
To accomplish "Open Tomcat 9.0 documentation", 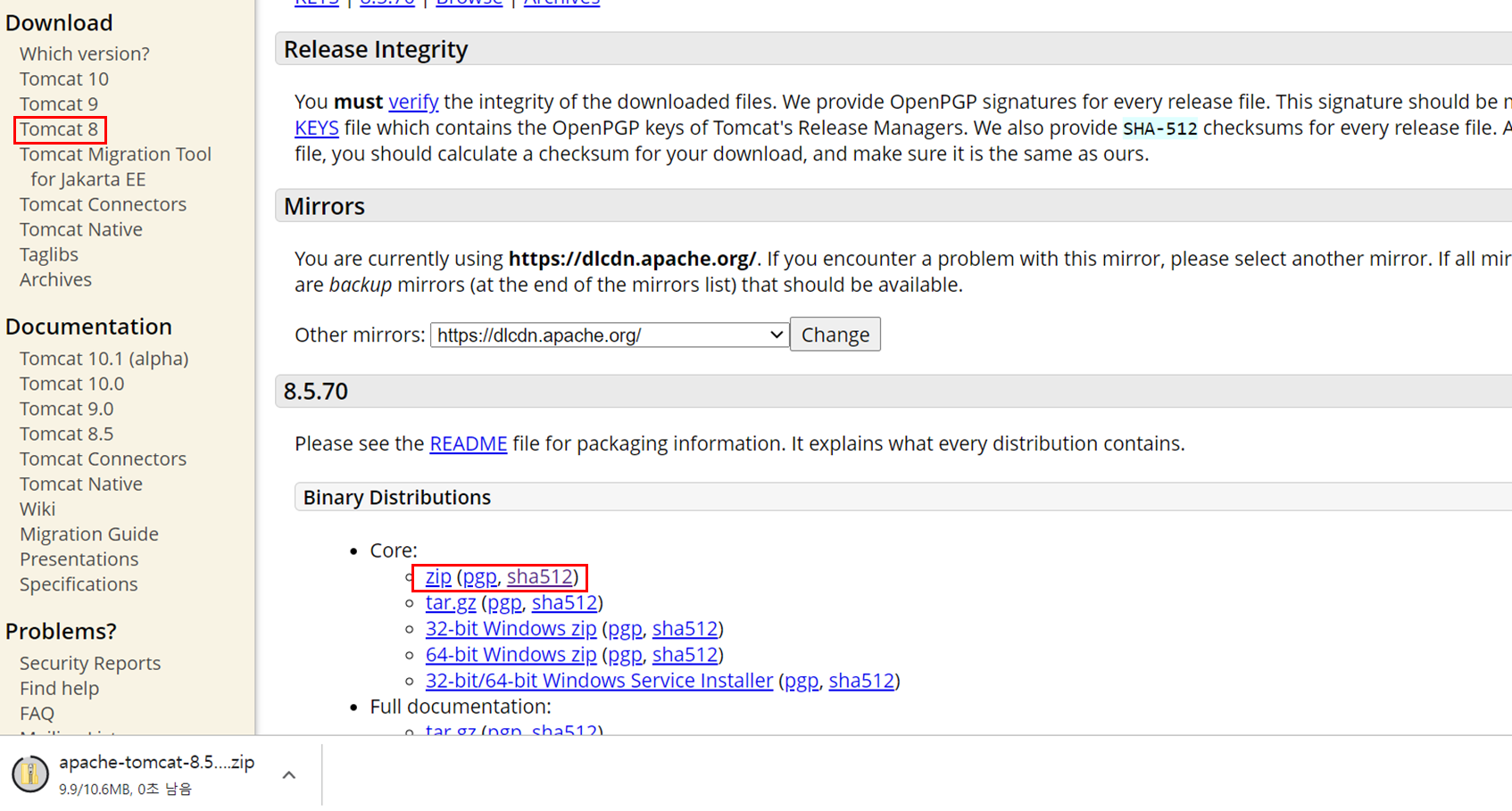I will point(67,409).
